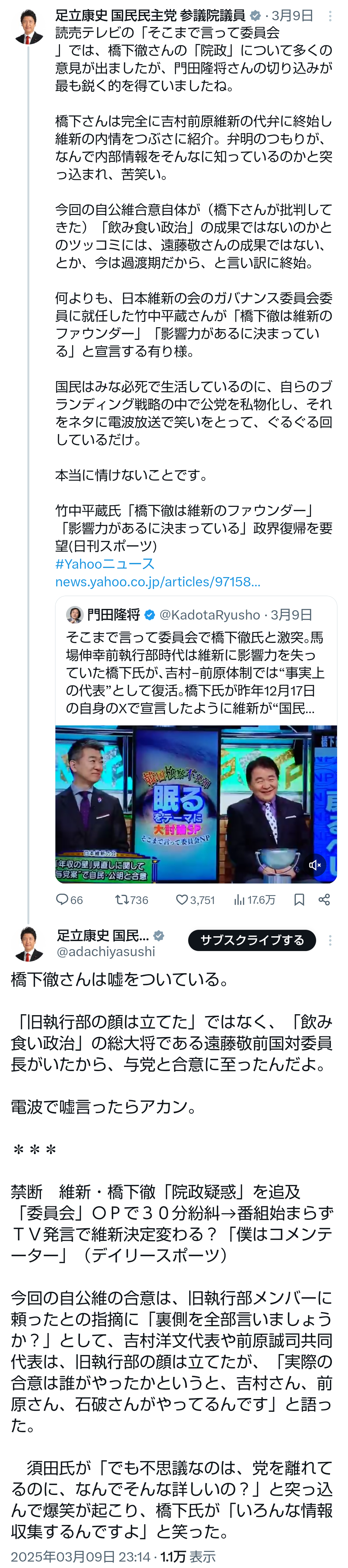This screenshot has width=348, height=1568.
Task: Bookmark the first tweet
Action: click(299, 899)
